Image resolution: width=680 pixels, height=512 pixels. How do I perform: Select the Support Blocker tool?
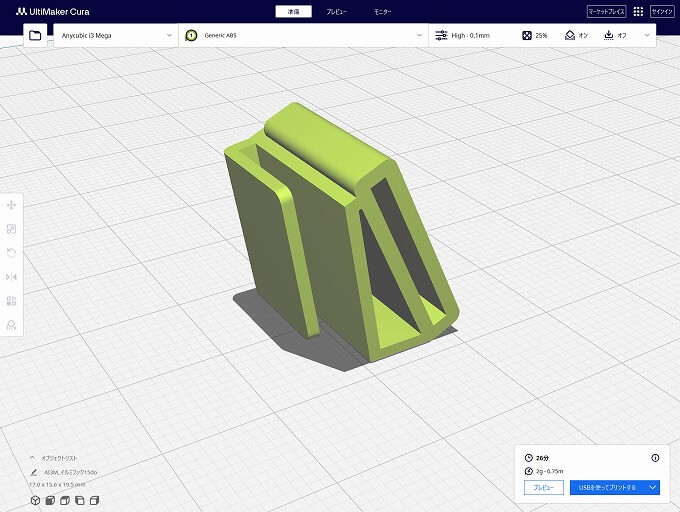(11, 325)
